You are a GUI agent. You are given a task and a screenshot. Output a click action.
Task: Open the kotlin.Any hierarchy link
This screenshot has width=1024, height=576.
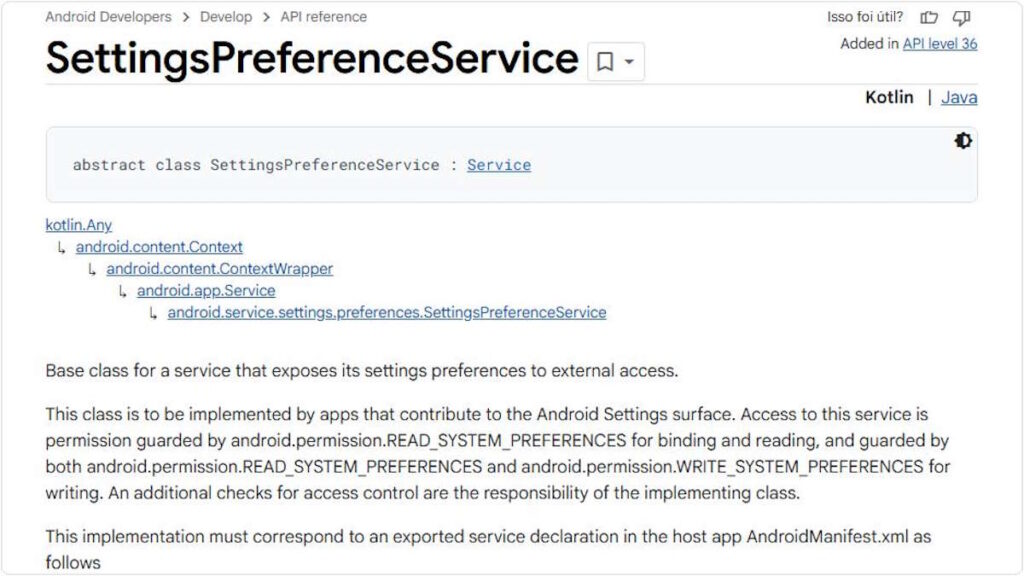point(79,225)
